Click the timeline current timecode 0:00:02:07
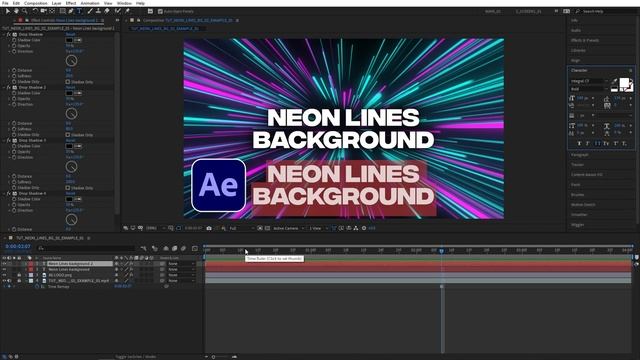Viewport: 640px width, 360px height. point(18,247)
